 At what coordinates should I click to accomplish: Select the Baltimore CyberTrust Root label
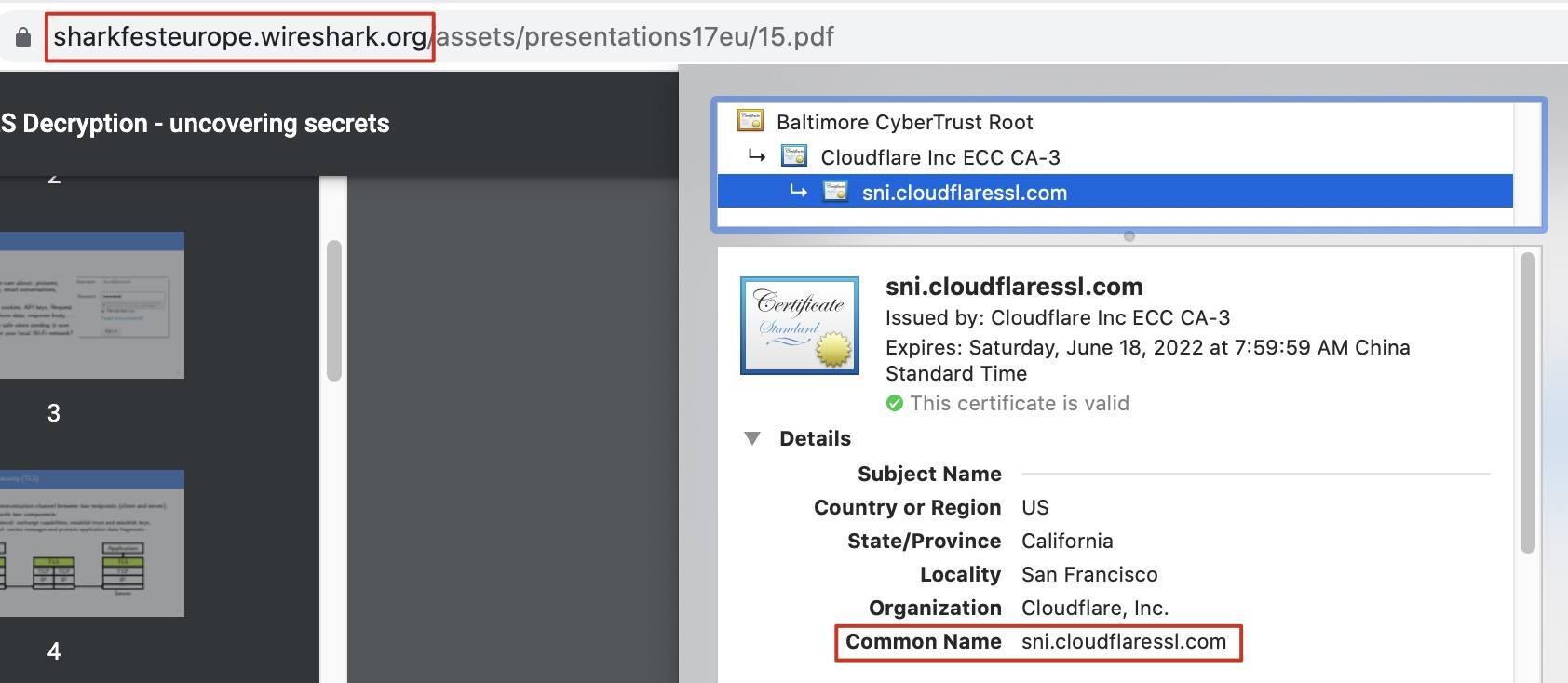click(904, 122)
